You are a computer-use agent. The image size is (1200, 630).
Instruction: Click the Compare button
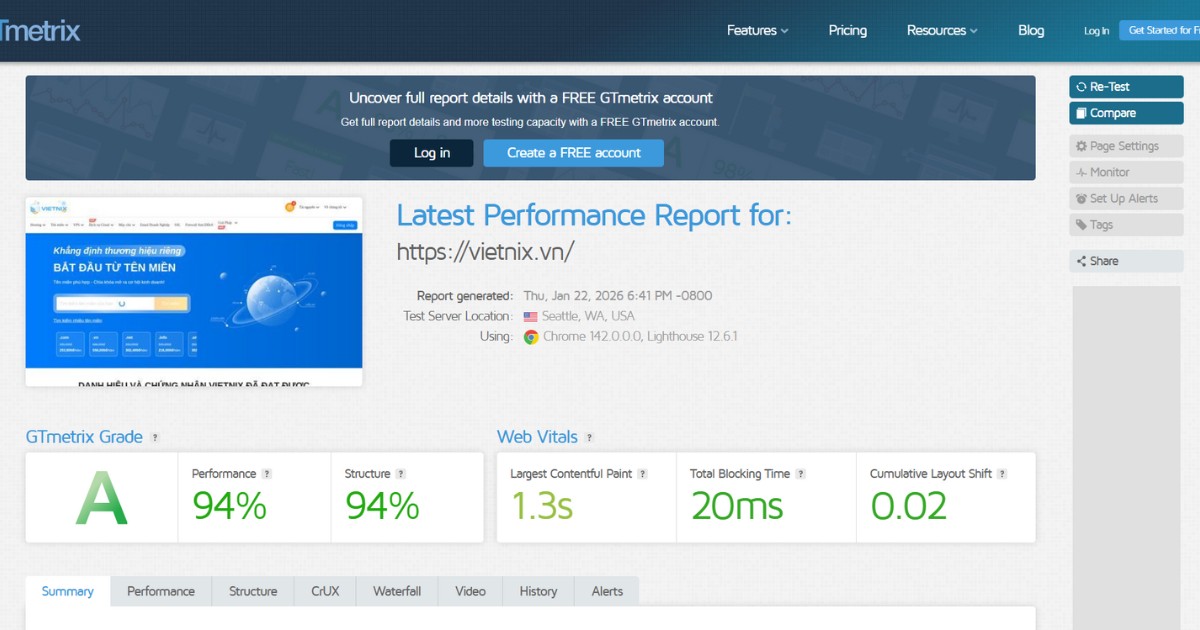pyautogui.click(x=1125, y=113)
